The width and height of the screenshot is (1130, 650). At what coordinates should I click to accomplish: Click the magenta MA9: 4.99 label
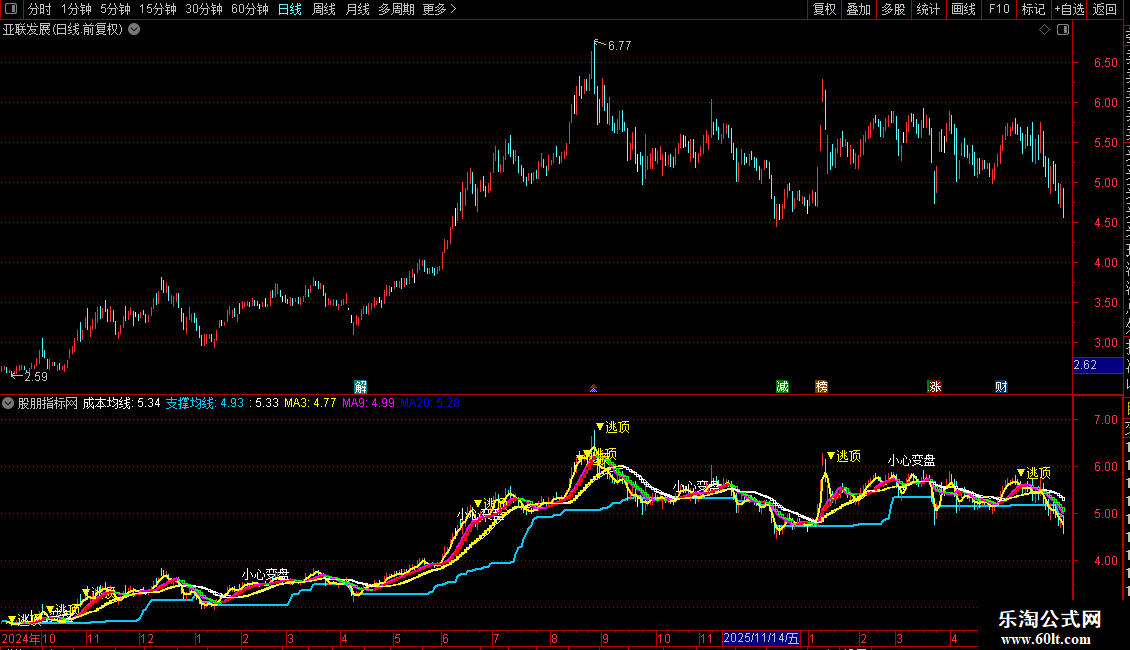[368, 404]
